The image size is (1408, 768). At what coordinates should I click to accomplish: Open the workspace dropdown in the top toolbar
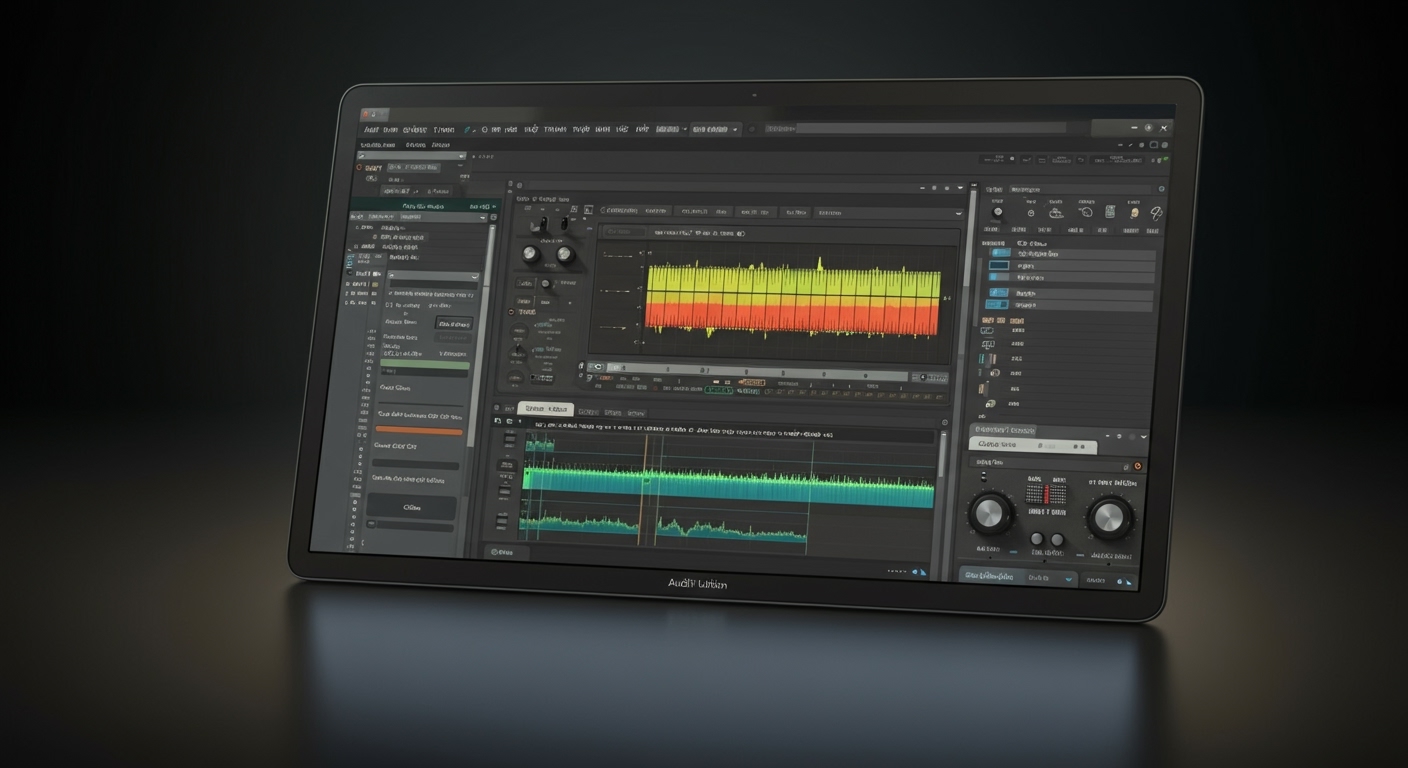click(x=712, y=130)
